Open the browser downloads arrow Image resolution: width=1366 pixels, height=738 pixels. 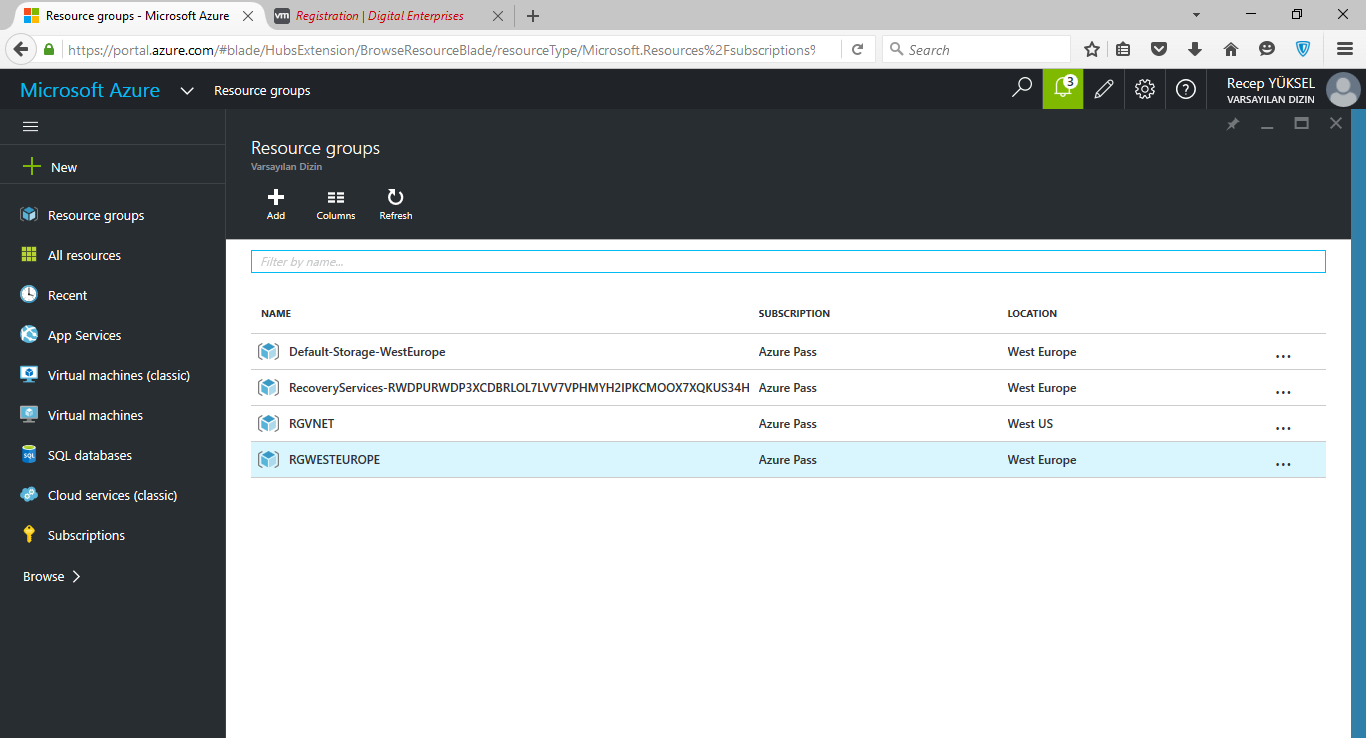pyautogui.click(x=1194, y=49)
